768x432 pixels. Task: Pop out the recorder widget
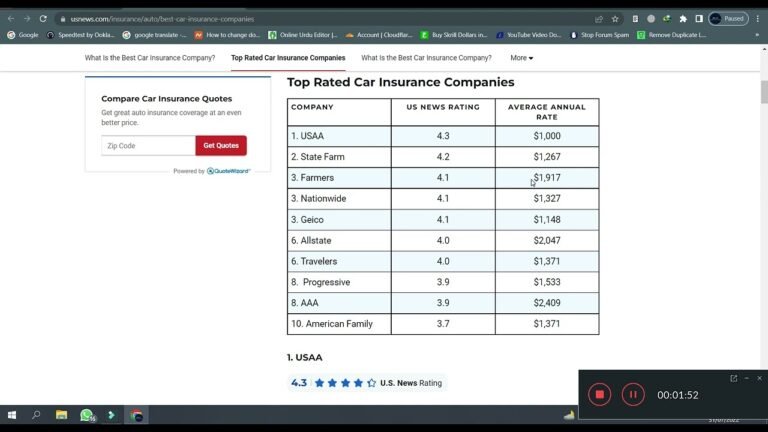734,378
